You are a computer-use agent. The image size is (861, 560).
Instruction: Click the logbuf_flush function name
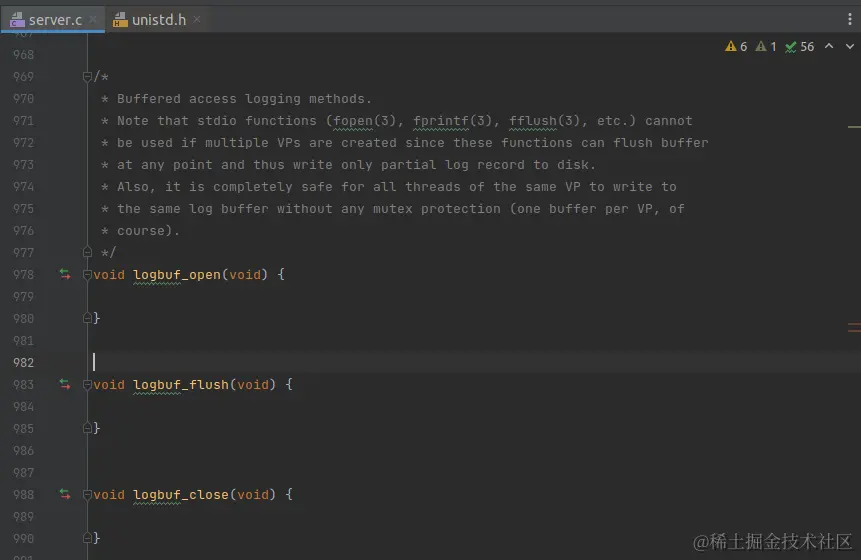coord(181,384)
